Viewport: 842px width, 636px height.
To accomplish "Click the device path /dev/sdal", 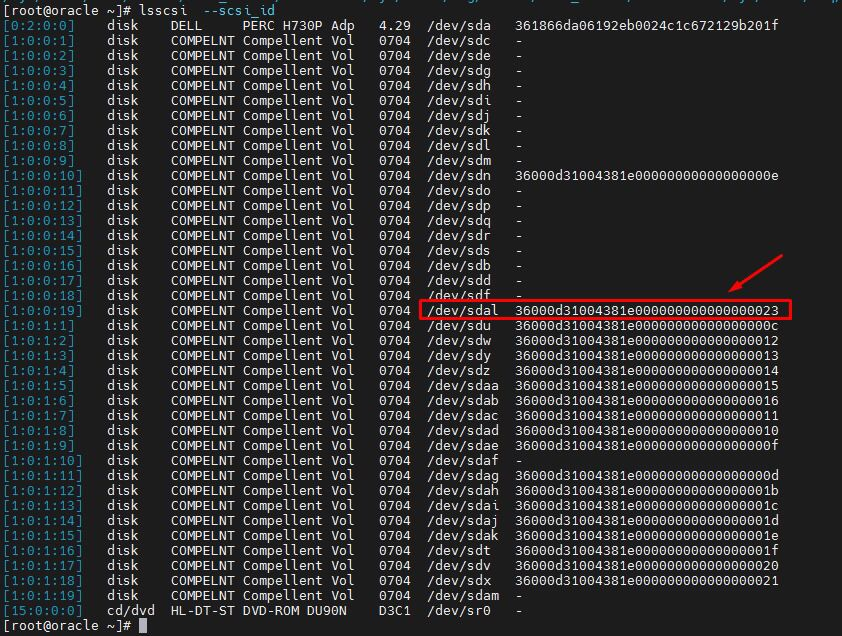I will click(463, 310).
